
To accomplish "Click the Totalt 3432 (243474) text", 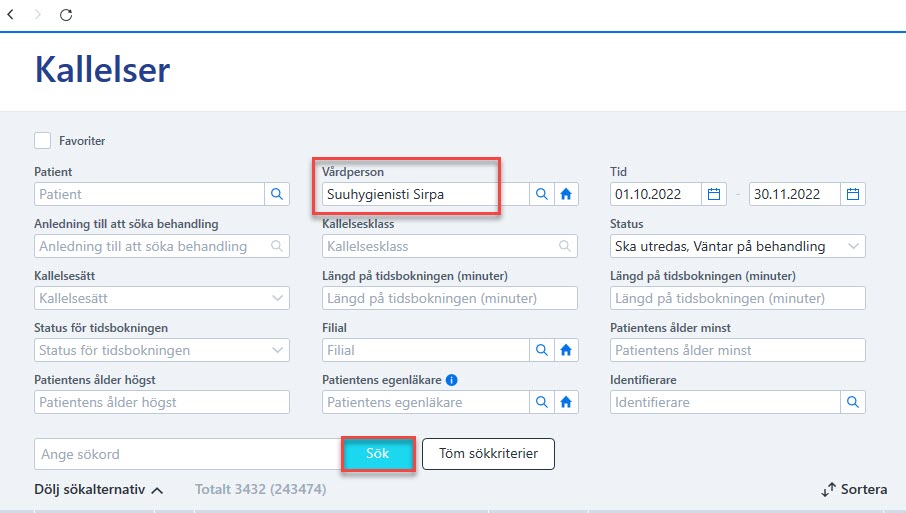I will coord(261,489).
